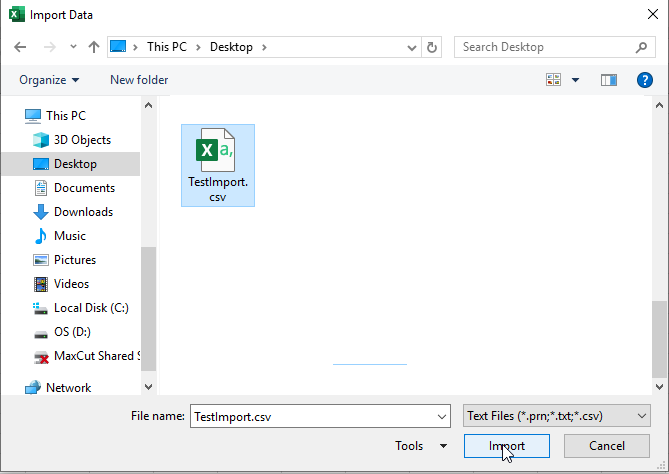Click the search magnifier icon
Image resolution: width=669 pixels, height=474 pixels.
[641, 47]
